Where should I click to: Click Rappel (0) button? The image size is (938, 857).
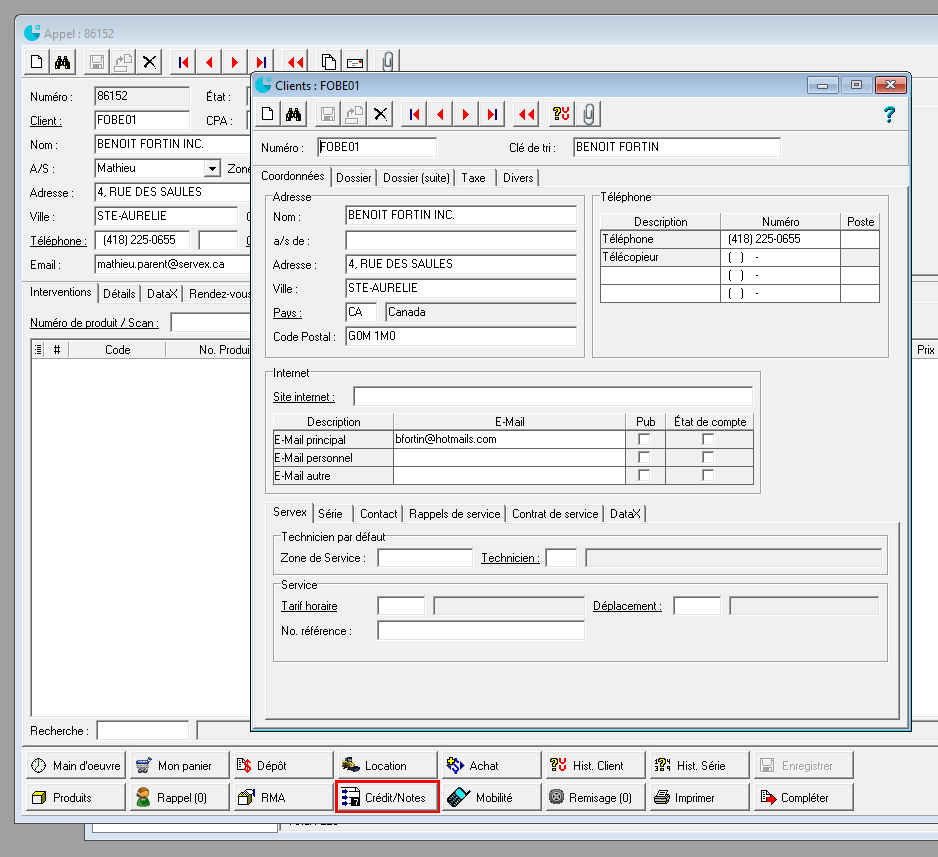[x=179, y=797]
